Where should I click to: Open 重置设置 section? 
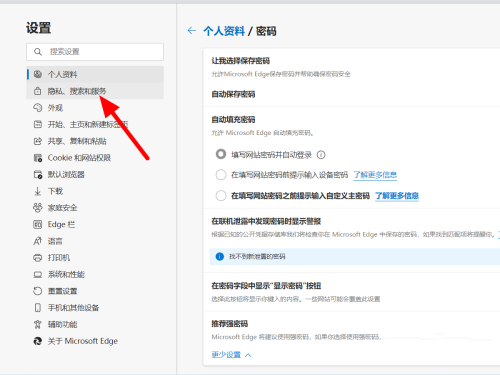(95, 291)
